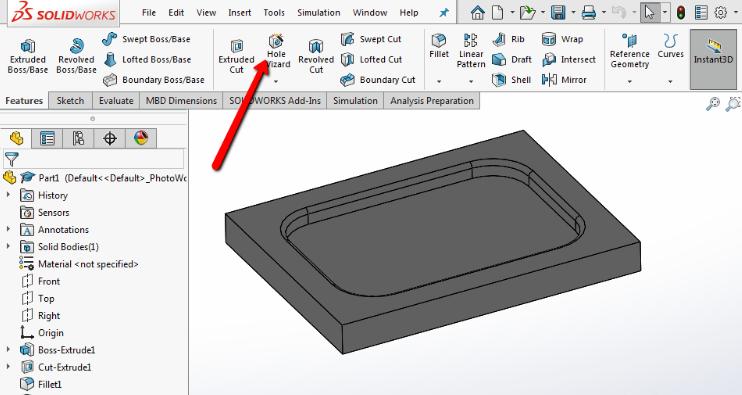742x395 pixels.
Task: Open the Print dropdown arrow
Action: [603, 13]
